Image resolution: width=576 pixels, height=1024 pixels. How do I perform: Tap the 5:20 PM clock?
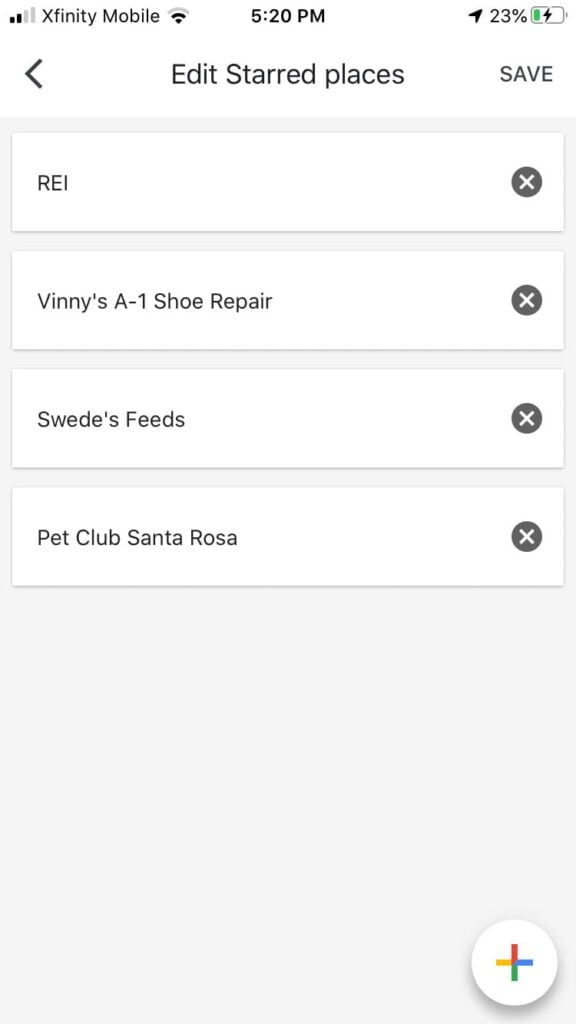[287, 16]
